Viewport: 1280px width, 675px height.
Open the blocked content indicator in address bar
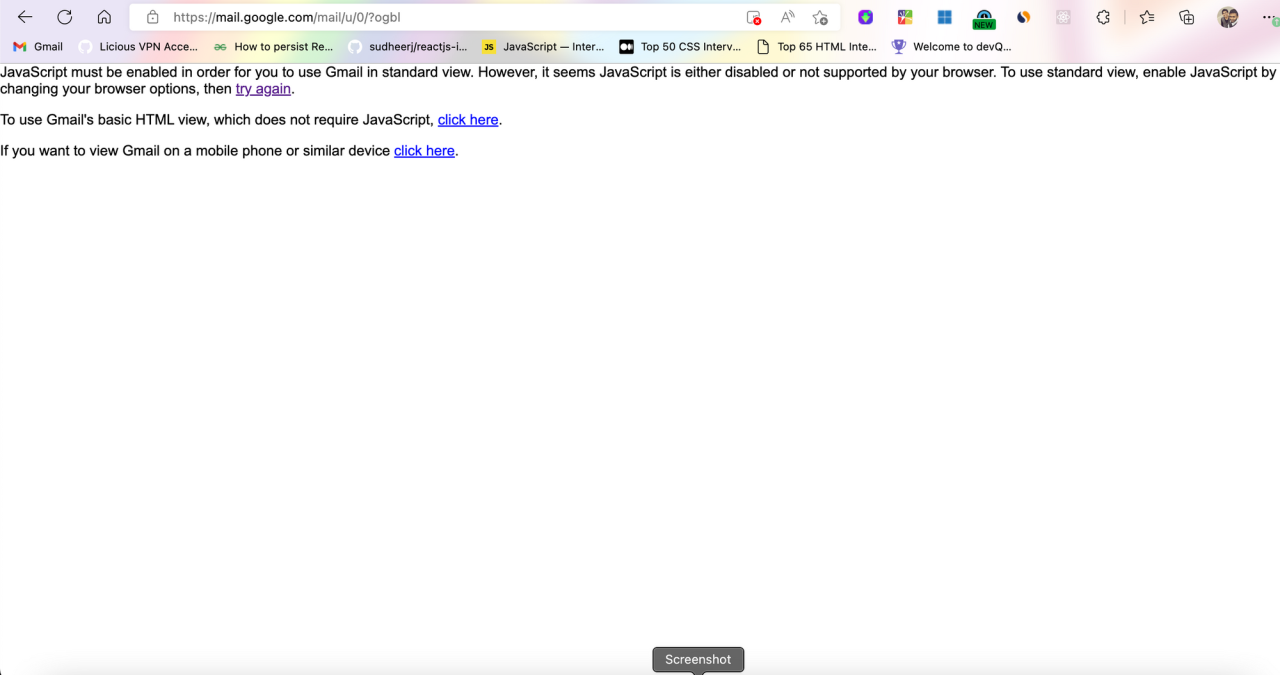pyautogui.click(x=754, y=17)
